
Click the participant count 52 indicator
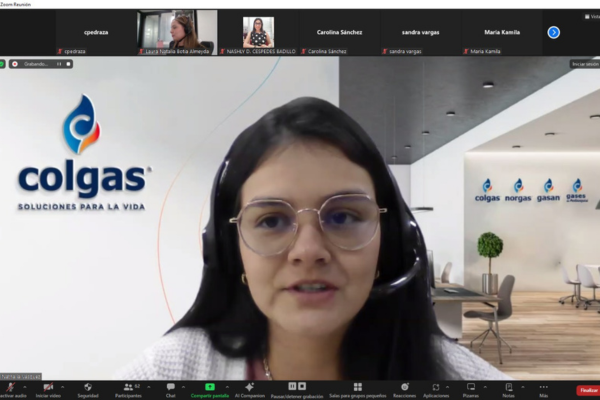(x=137, y=386)
